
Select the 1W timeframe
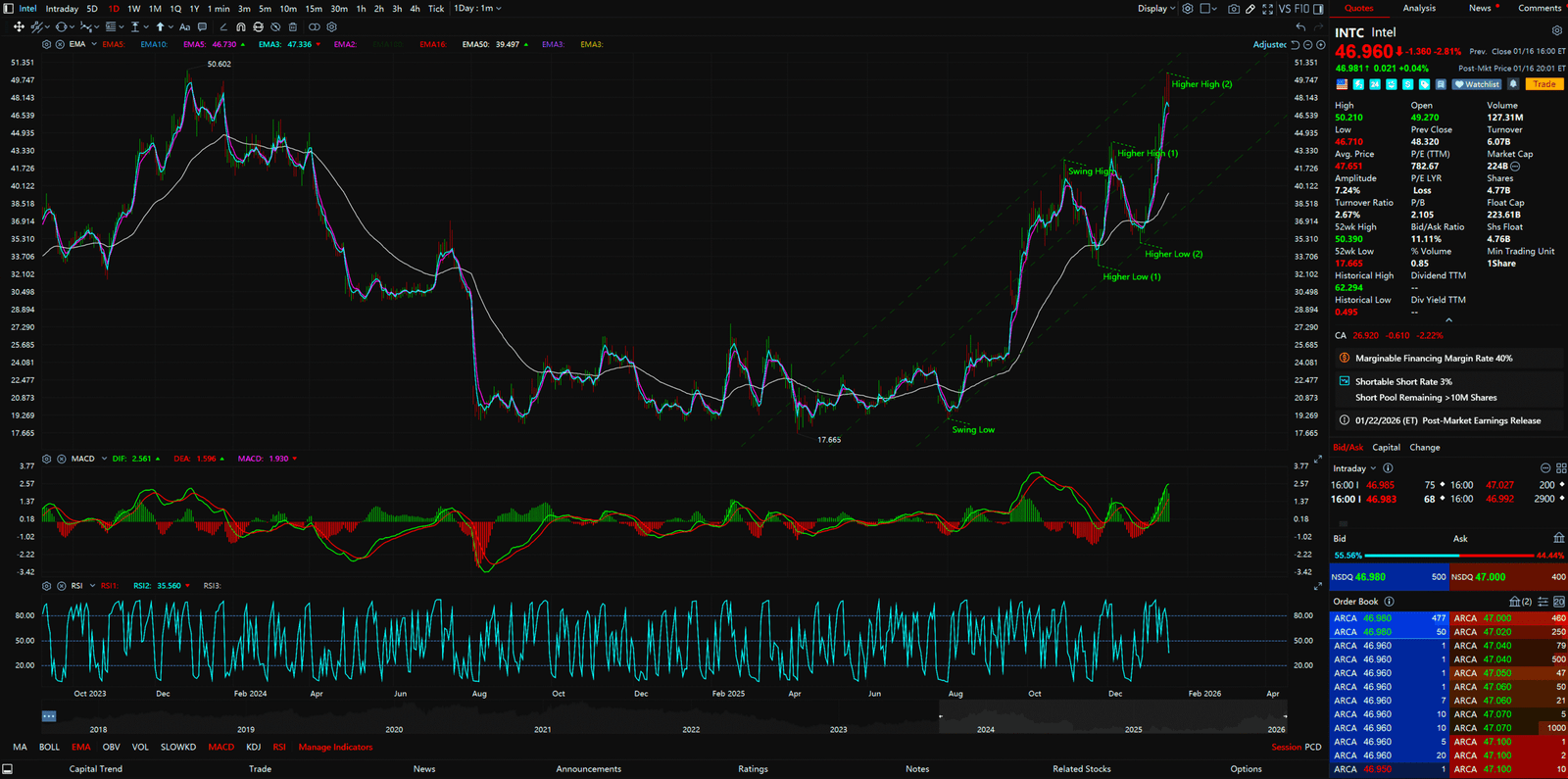coord(134,9)
